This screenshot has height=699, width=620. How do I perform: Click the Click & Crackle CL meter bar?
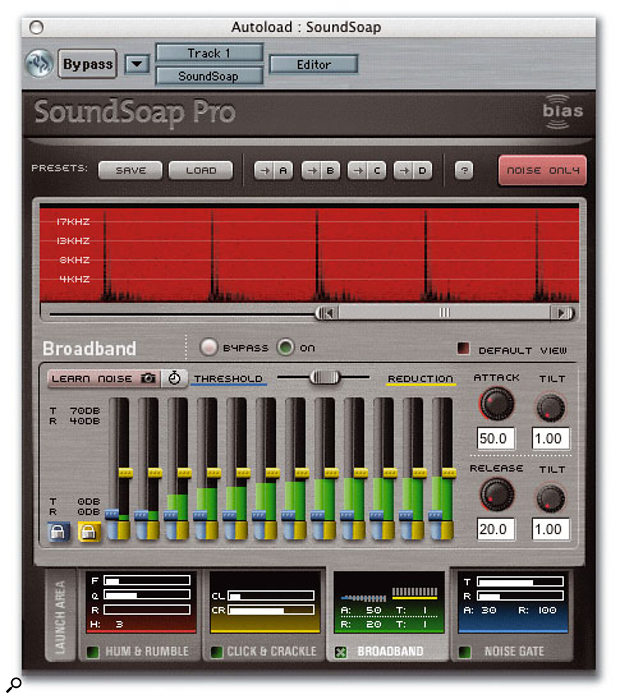pyautogui.click(x=271, y=596)
